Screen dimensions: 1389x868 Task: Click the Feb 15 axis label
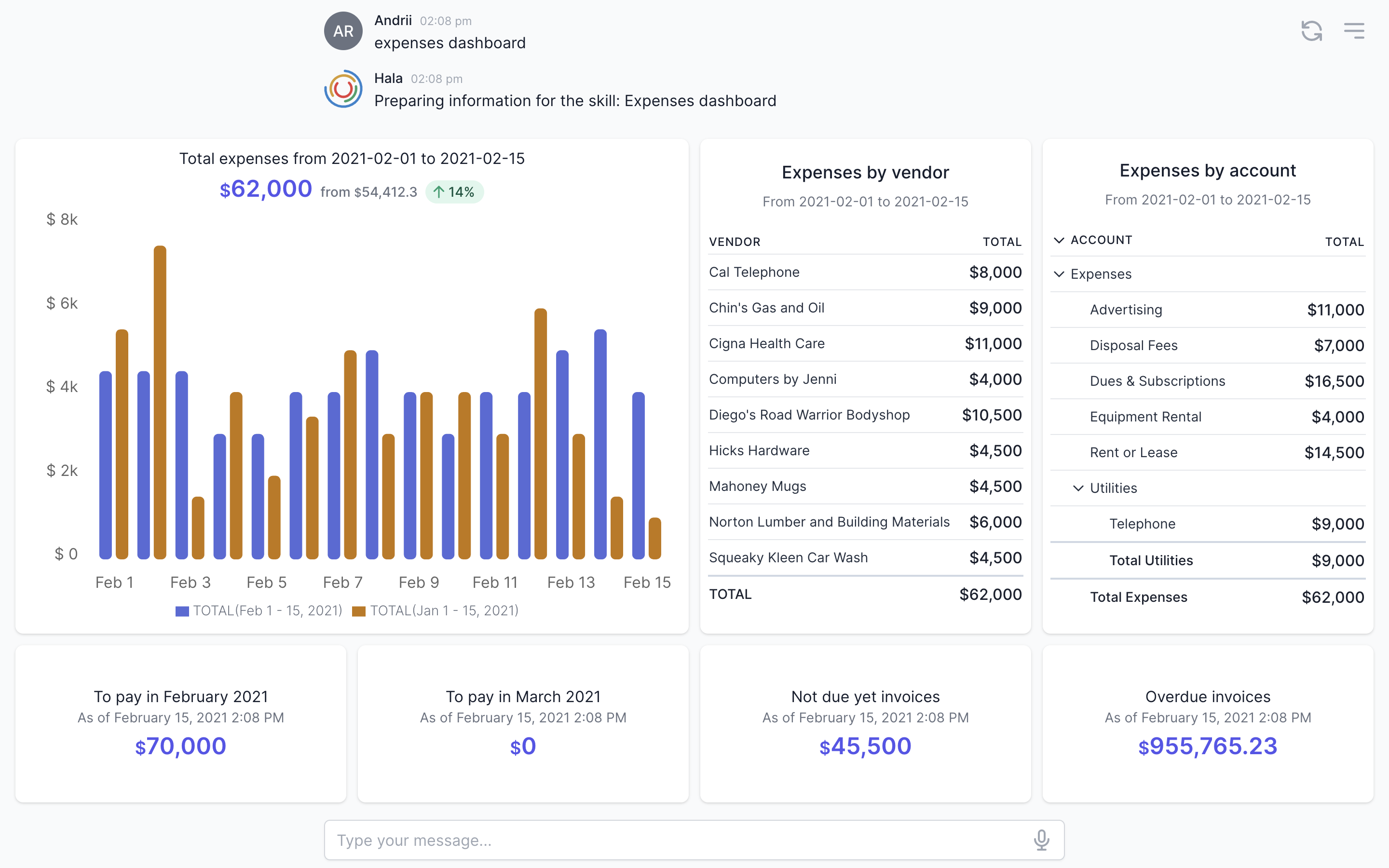point(647,582)
